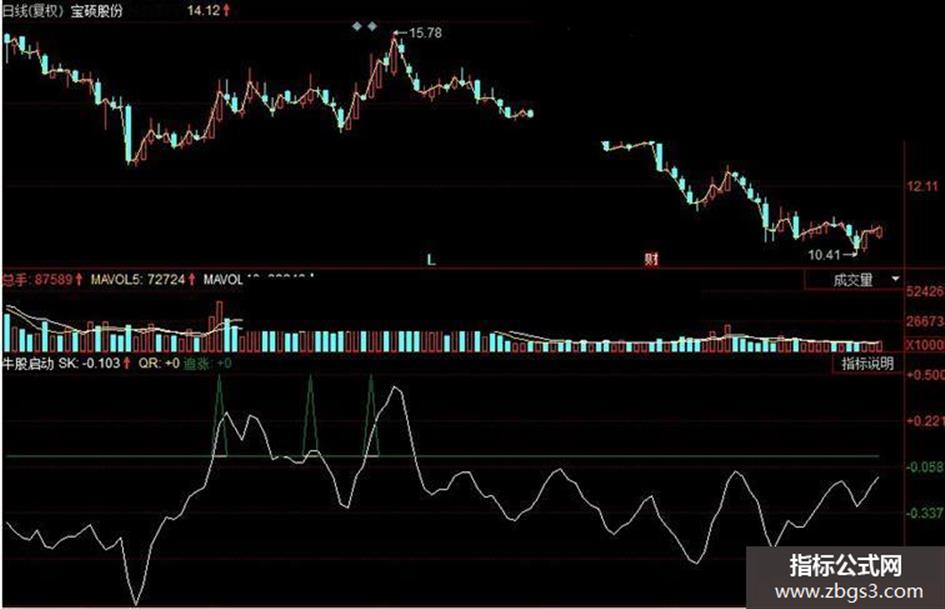
Task: Click the second diamond event marker
Action: click(x=372, y=26)
